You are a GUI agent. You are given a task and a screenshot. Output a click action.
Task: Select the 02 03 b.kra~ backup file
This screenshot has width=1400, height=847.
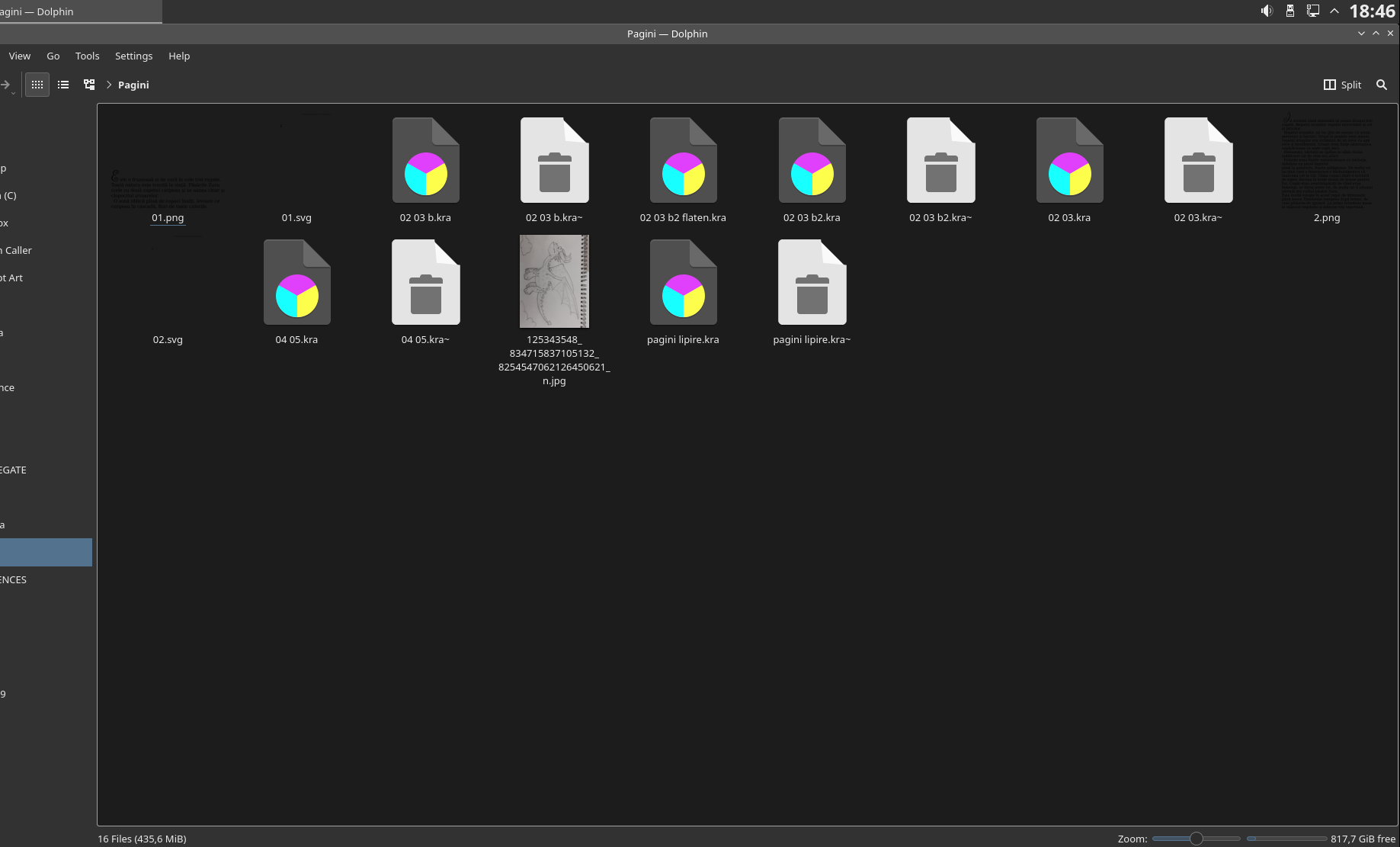pyautogui.click(x=554, y=160)
